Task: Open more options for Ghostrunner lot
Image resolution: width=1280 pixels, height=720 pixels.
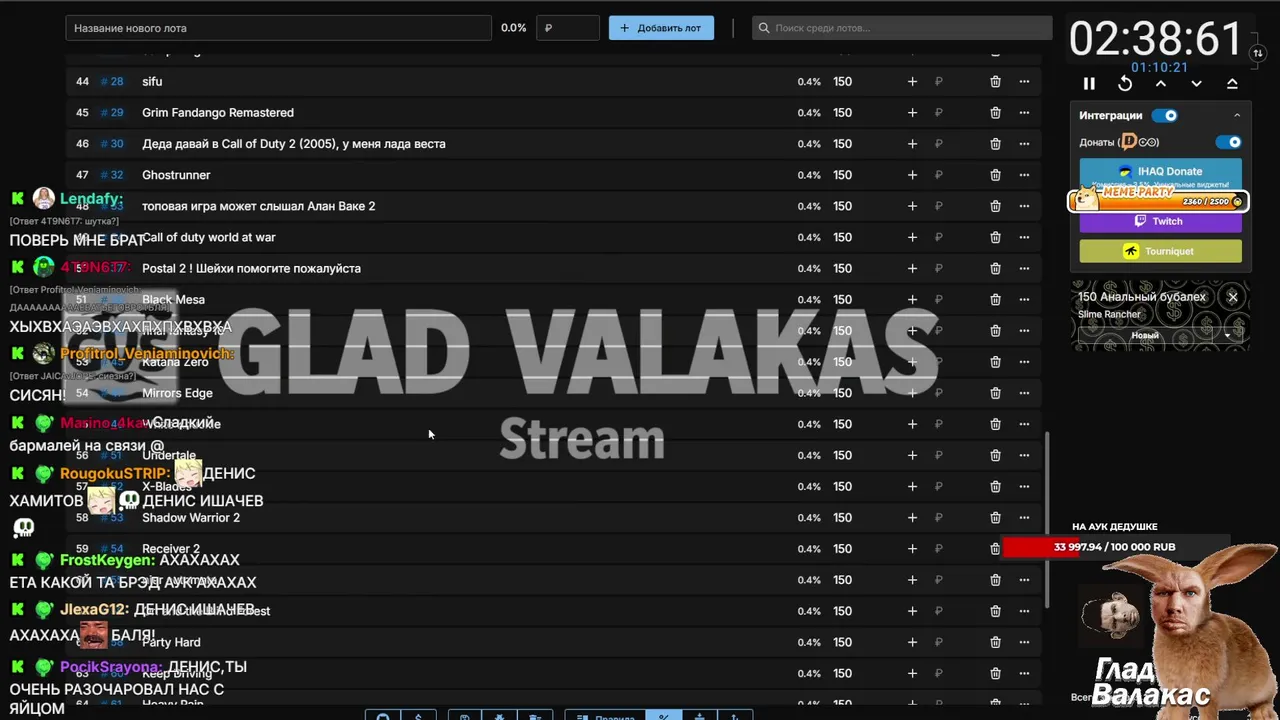Action: coord(1024,175)
